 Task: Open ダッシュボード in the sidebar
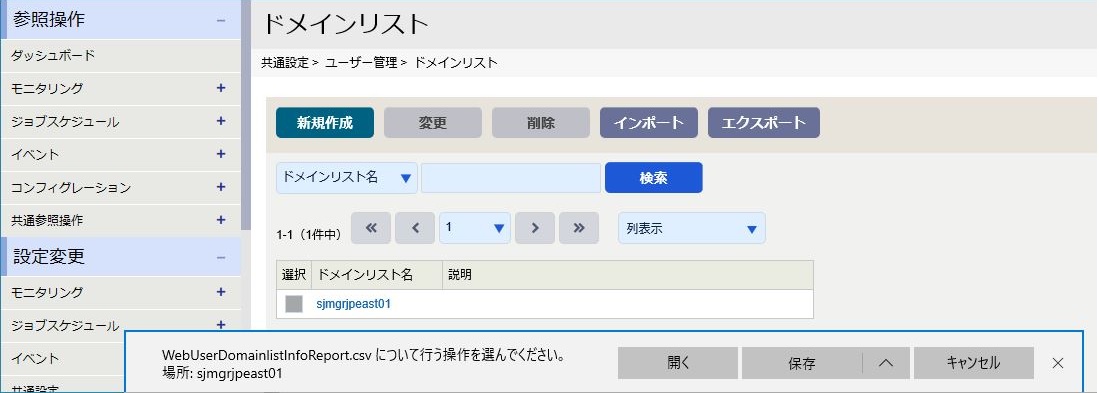point(53,55)
